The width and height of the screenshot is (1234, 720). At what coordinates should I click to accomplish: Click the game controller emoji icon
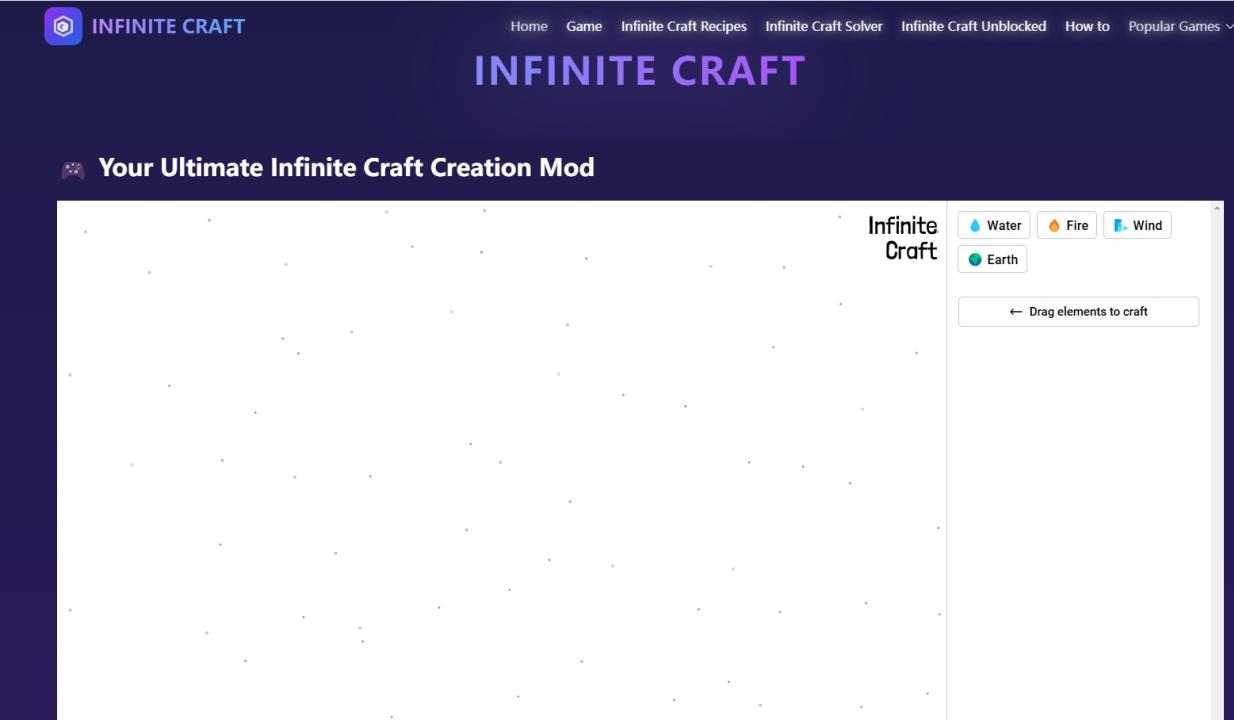pyautogui.click(x=73, y=169)
